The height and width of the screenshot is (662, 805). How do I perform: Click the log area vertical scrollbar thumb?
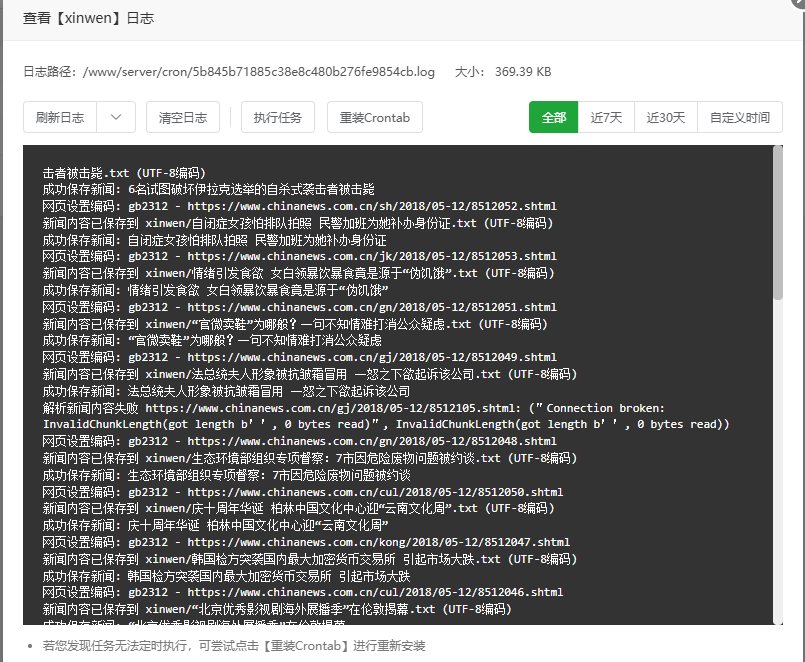(x=778, y=221)
